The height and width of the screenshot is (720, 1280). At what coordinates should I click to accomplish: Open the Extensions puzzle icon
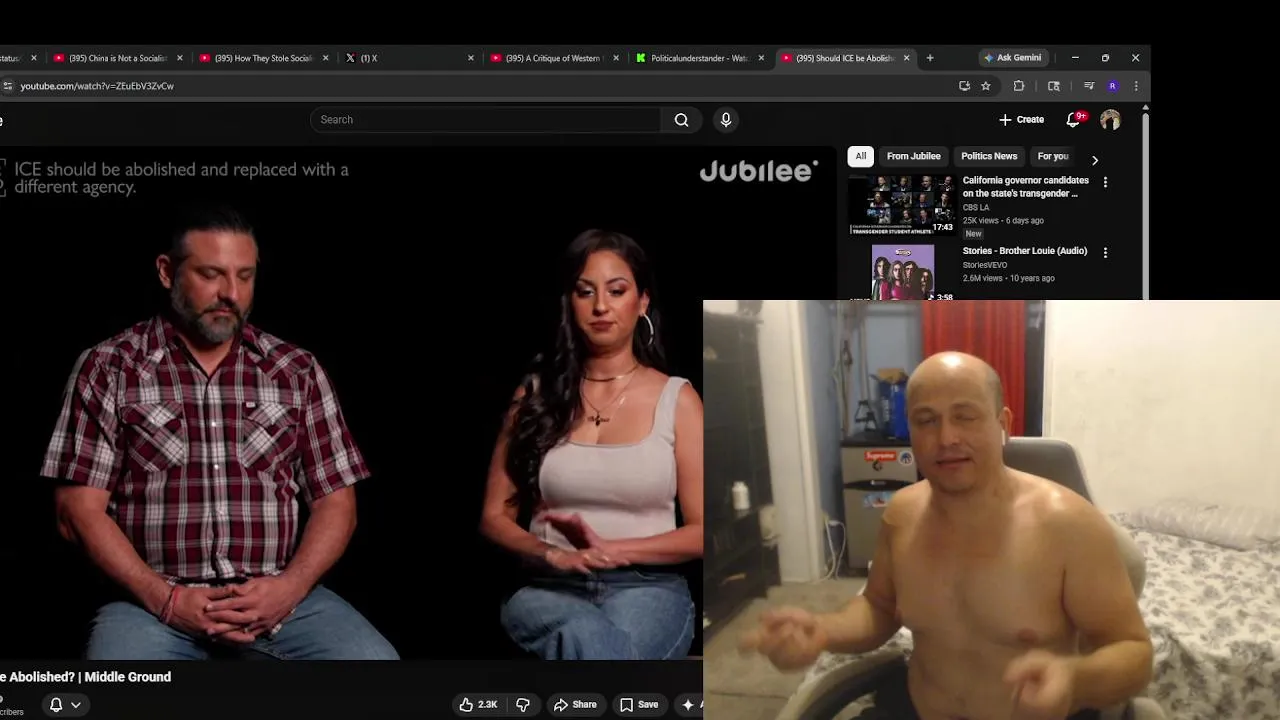pyautogui.click(x=1019, y=86)
